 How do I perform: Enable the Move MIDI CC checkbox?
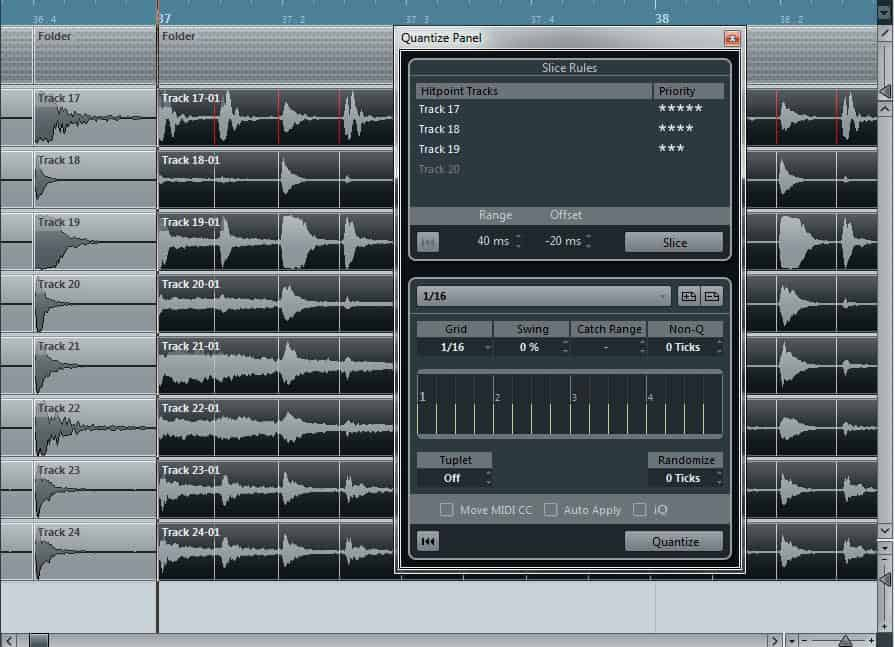coord(447,510)
